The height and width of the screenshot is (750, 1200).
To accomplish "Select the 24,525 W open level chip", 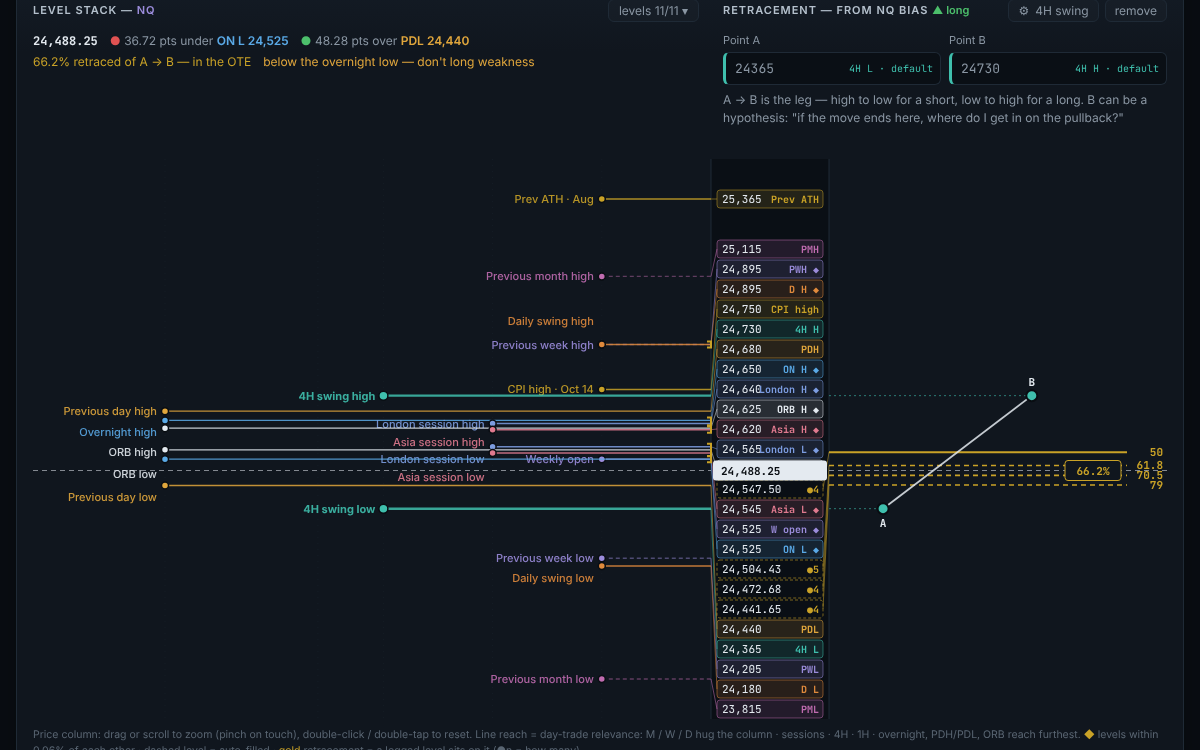I will pyautogui.click(x=770, y=529).
